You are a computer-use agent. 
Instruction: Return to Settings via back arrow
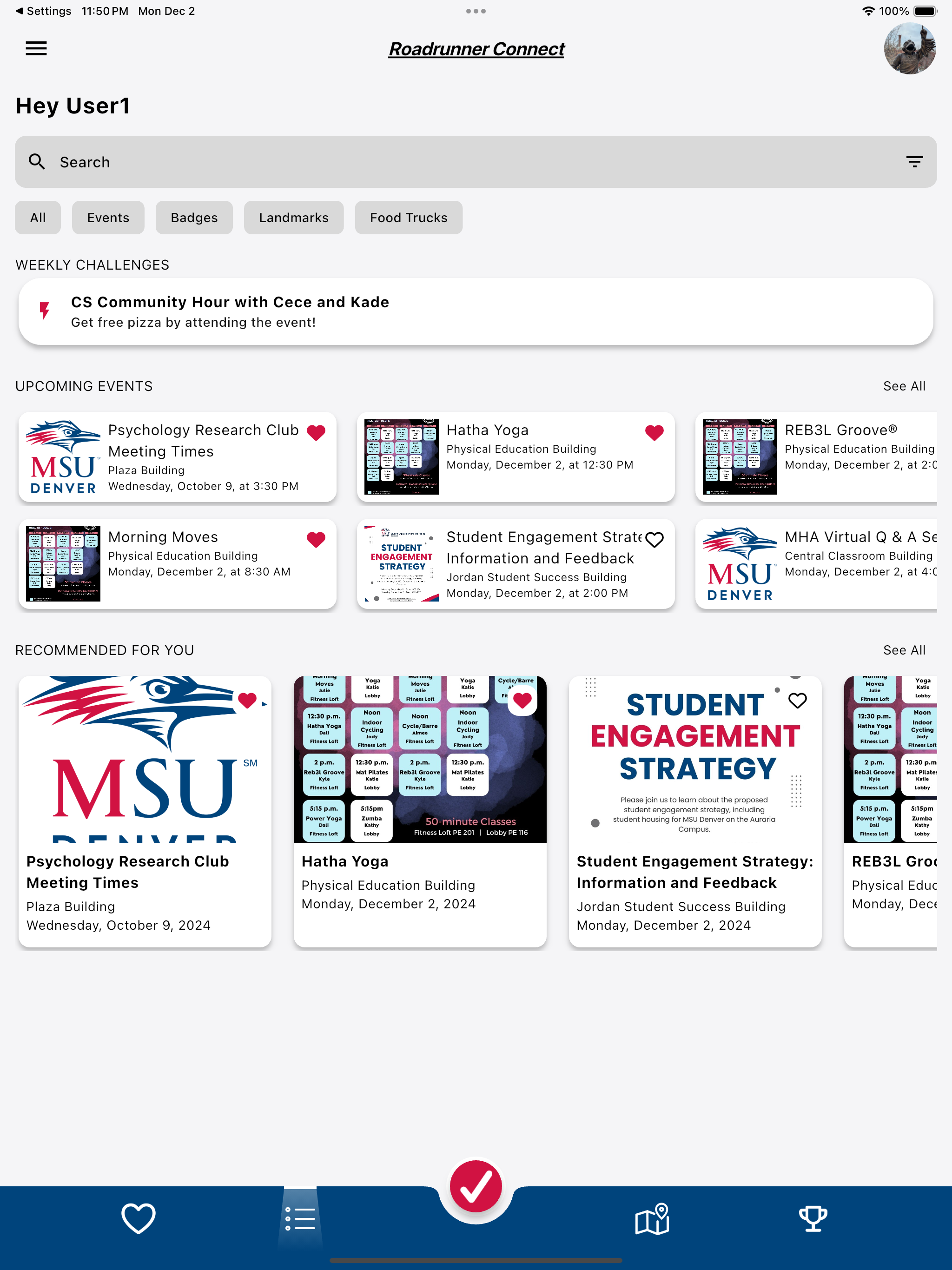tap(43, 11)
